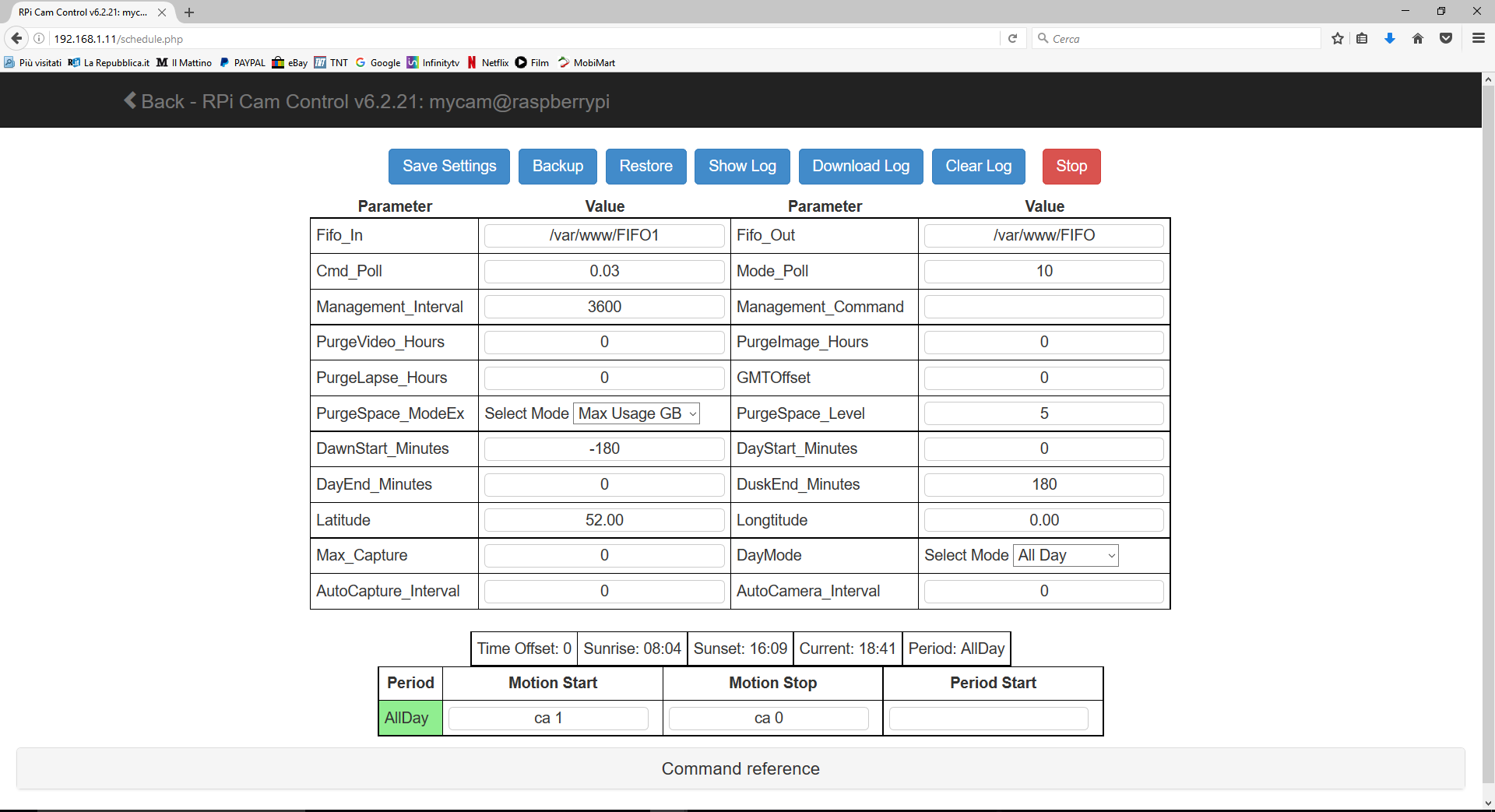1495x812 pixels.
Task: Click the Pocket shield icon
Action: (1446, 38)
